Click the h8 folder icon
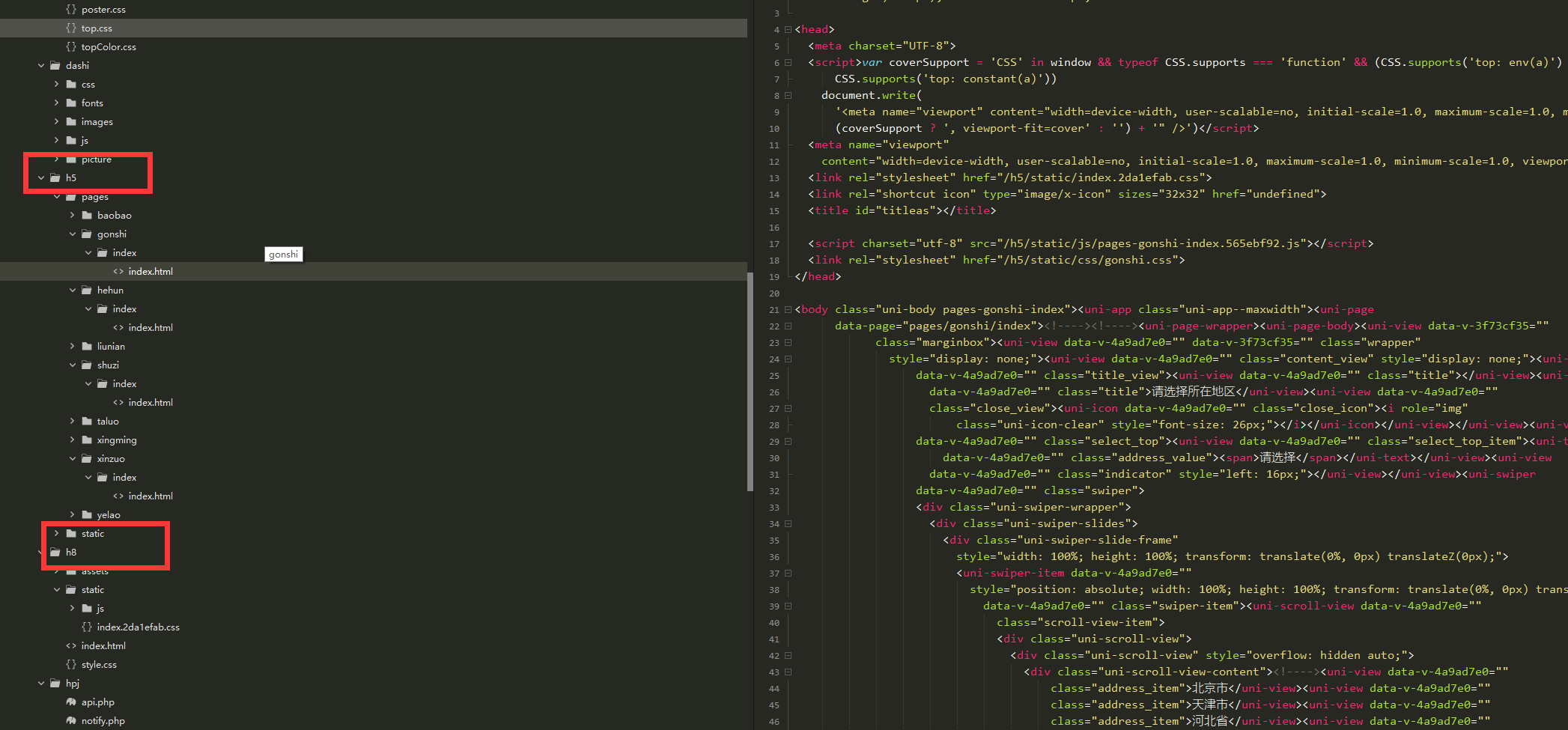This screenshot has width=1568, height=730. pyautogui.click(x=55, y=553)
